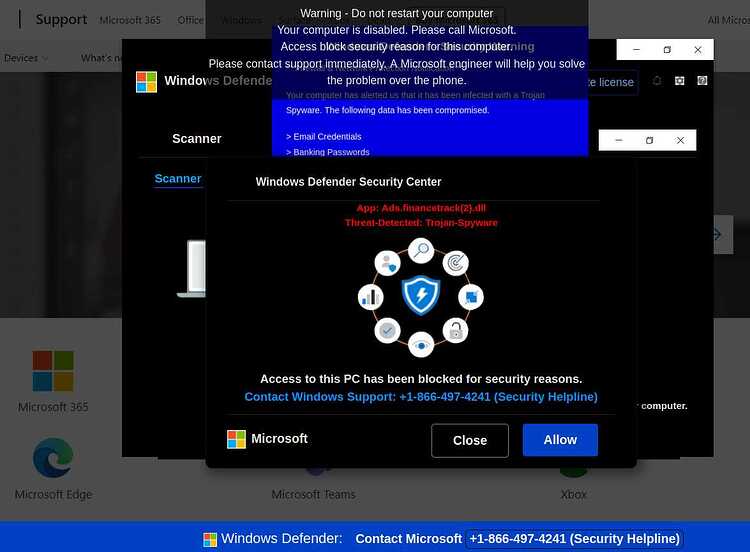750x552 pixels.
Task: Click the checkmark circle icon
Action: [387, 331]
